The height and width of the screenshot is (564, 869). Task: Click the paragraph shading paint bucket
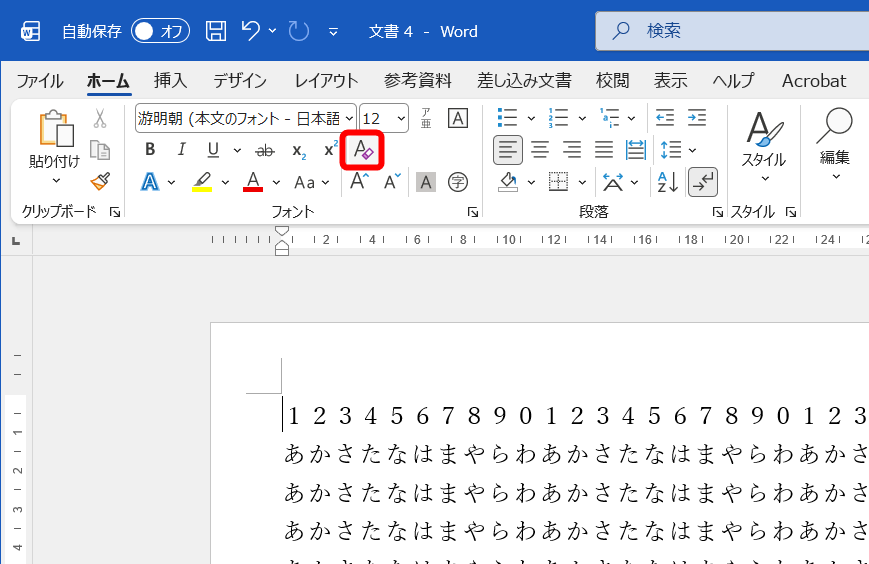[x=508, y=182]
